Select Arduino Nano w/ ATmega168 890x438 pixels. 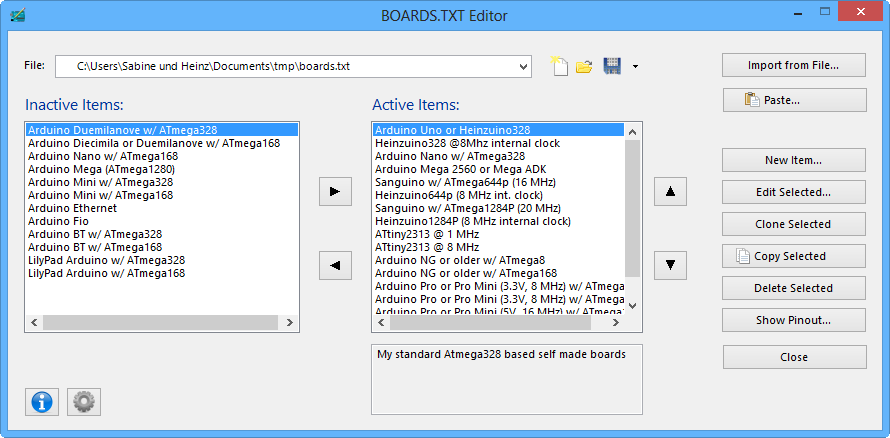[x=162, y=156]
